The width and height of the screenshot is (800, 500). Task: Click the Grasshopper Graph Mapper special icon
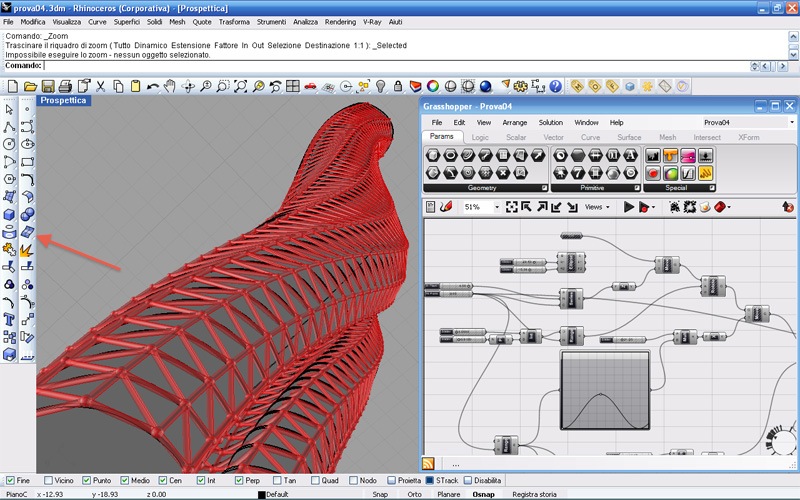coord(688,173)
